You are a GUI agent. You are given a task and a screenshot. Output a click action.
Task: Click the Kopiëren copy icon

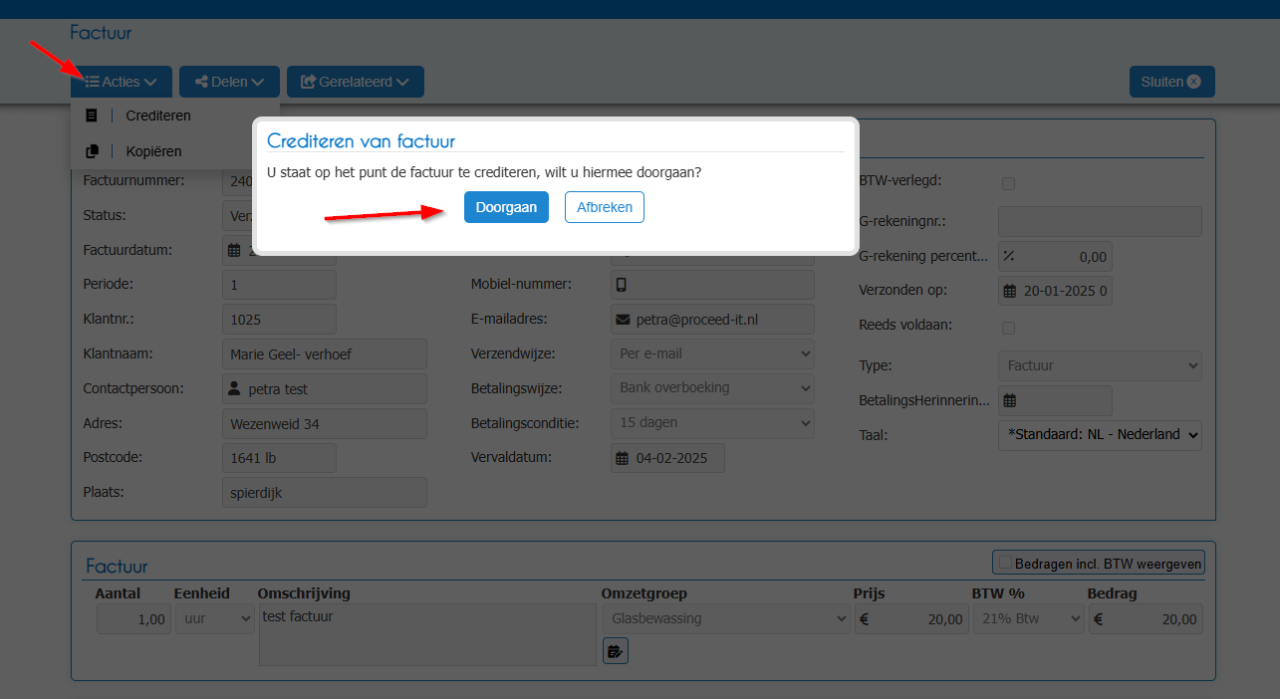(92, 151)
